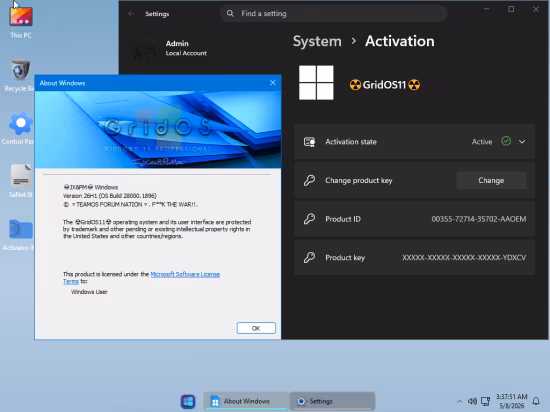Open the Start button on the taskbar

(188, 401)
